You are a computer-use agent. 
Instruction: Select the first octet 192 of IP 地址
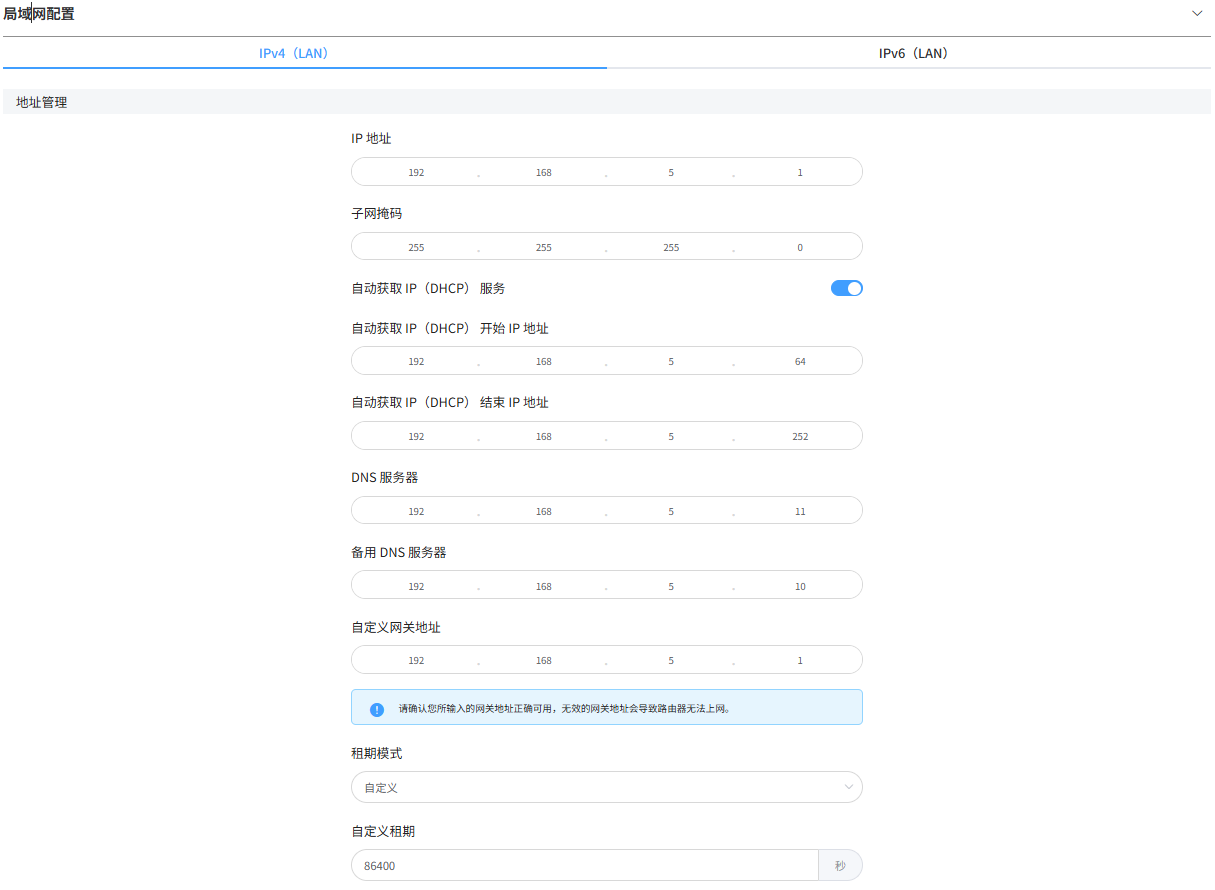(x=416, y=171)
